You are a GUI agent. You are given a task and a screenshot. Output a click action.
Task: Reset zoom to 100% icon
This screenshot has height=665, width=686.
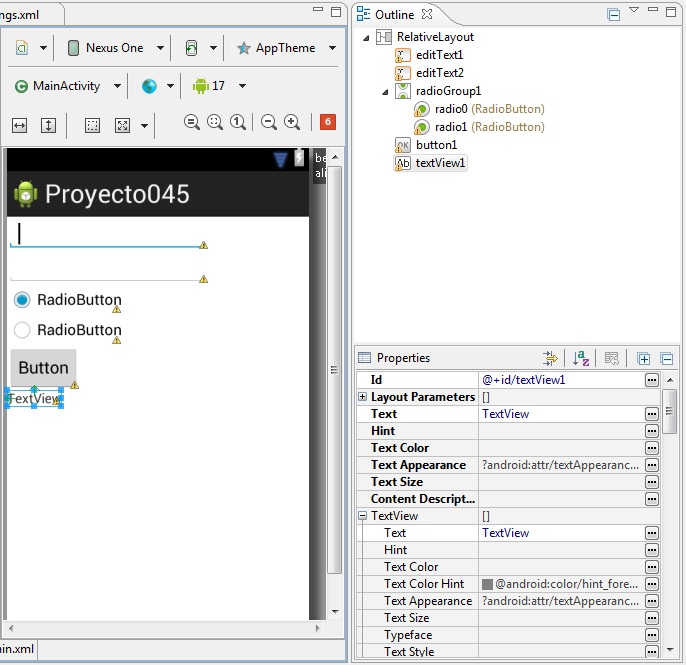[x=238, y=122]
